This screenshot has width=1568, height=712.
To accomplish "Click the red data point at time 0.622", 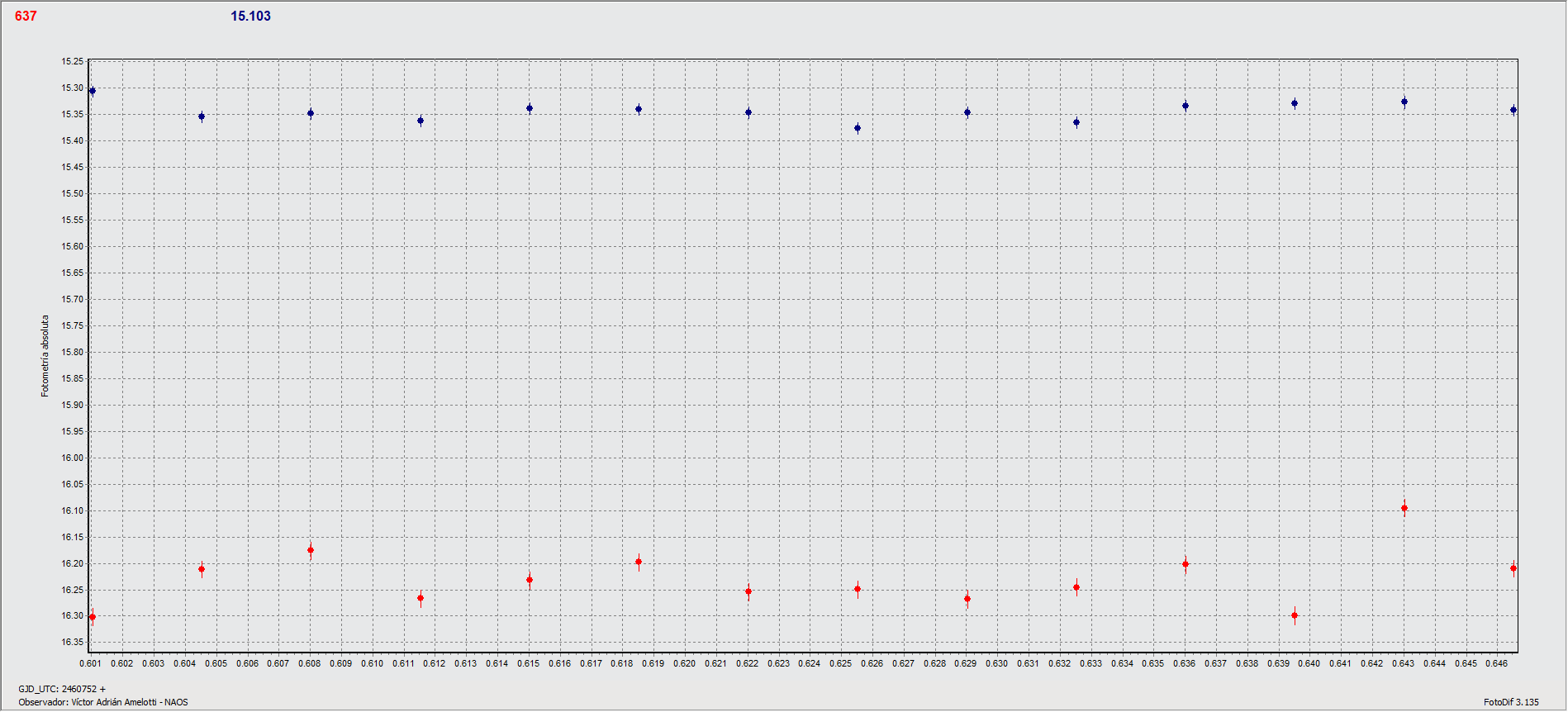I will tap(748, 591).
